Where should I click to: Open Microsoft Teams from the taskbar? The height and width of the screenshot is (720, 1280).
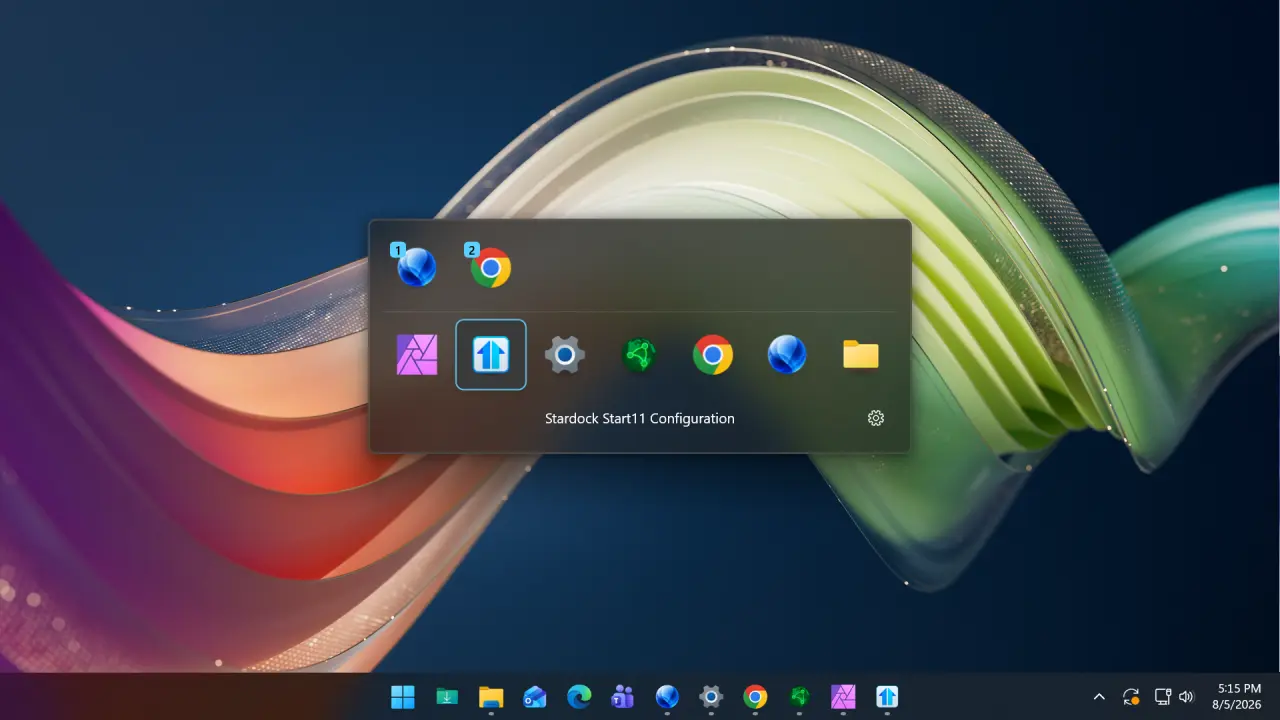pyautogui.click(x=623, y=697)
